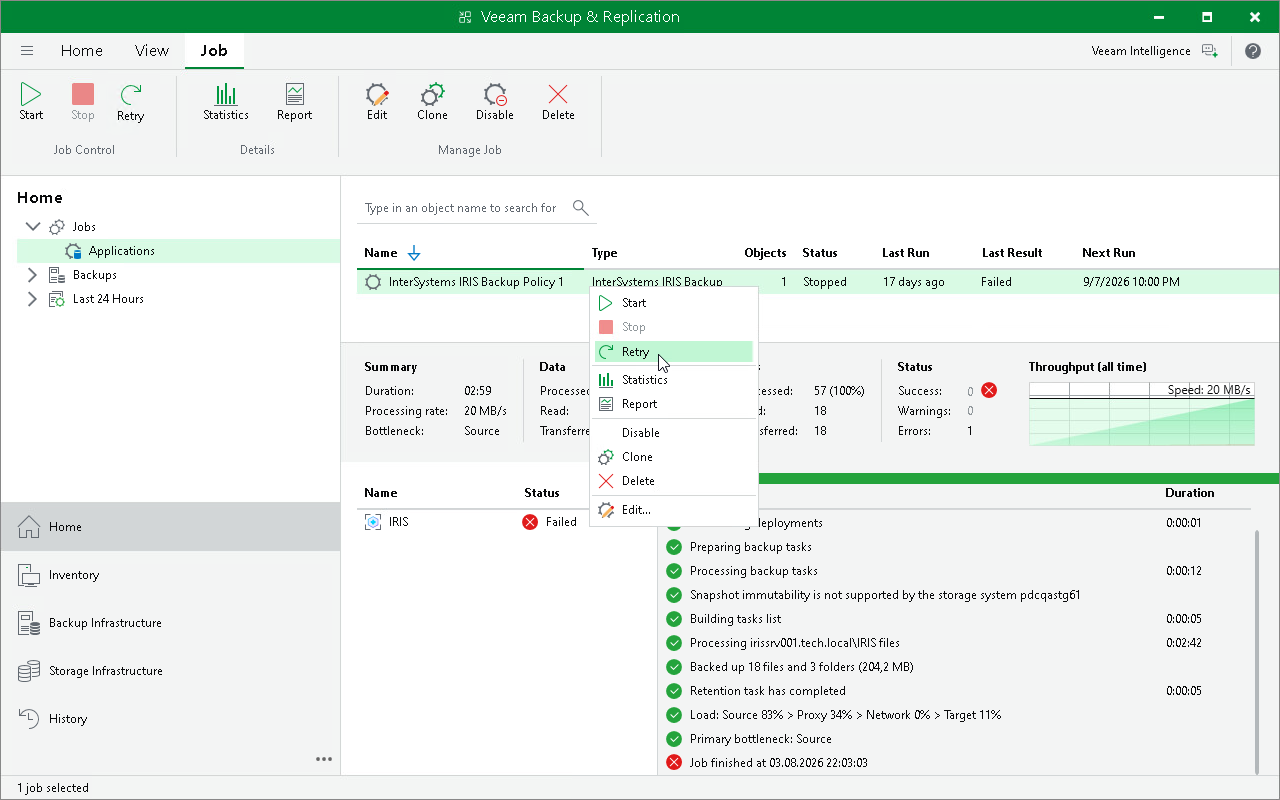Select the 'Primary bottleneck: Source' entry
This screenshot has width=1280, height=800.
[x=761, y=739]
